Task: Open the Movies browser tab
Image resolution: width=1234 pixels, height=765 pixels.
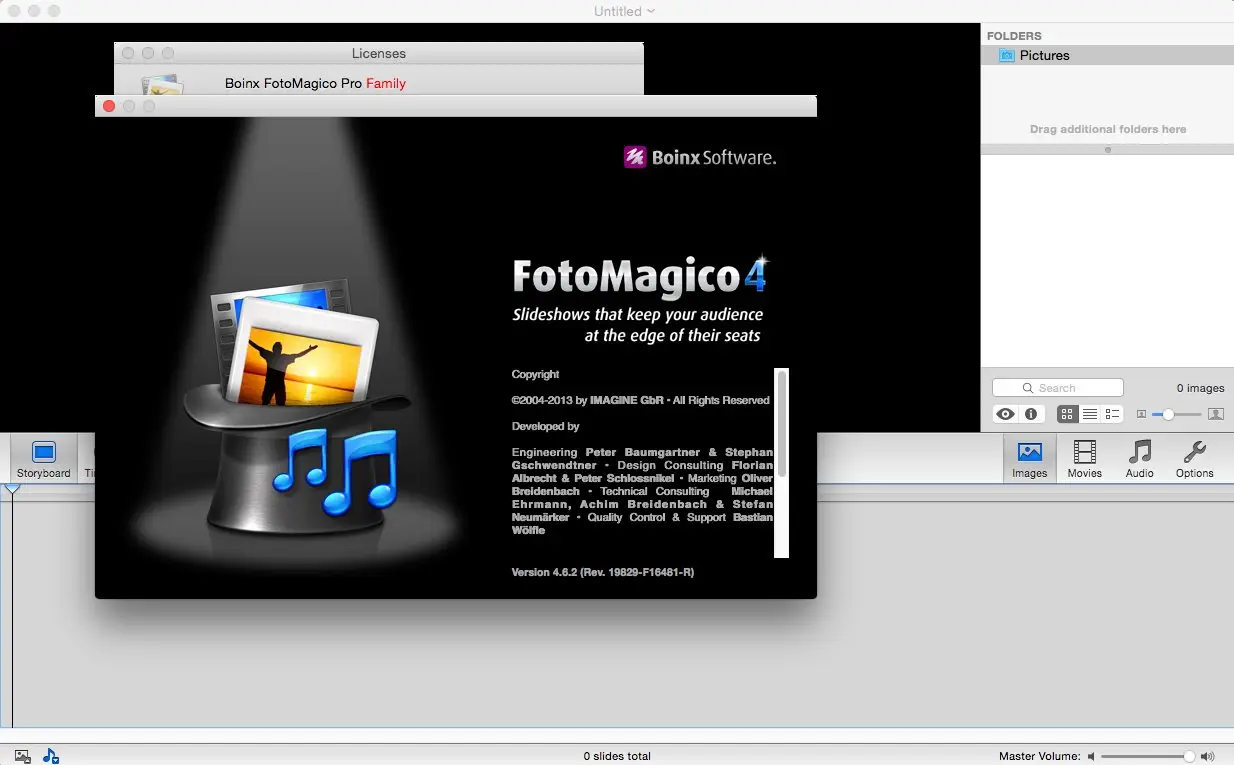Action: click(1084, 460)
